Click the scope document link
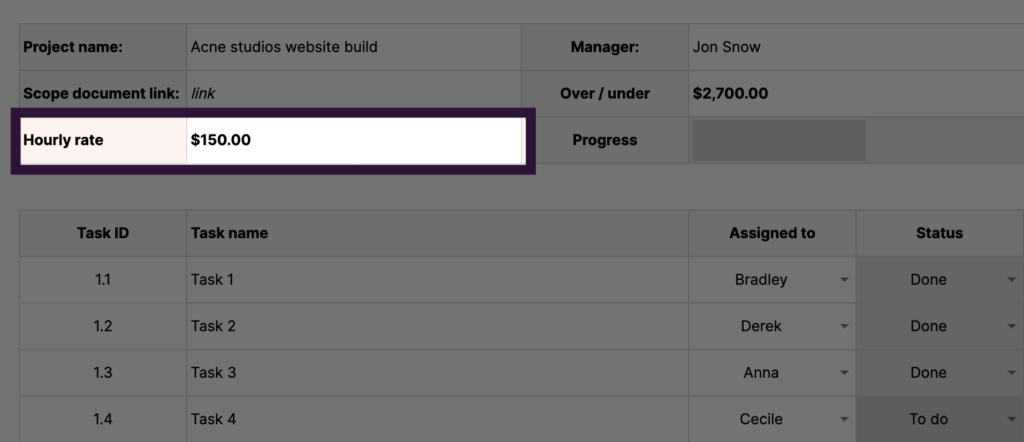This screenshot has width=1024, height=442. [203, 94]
